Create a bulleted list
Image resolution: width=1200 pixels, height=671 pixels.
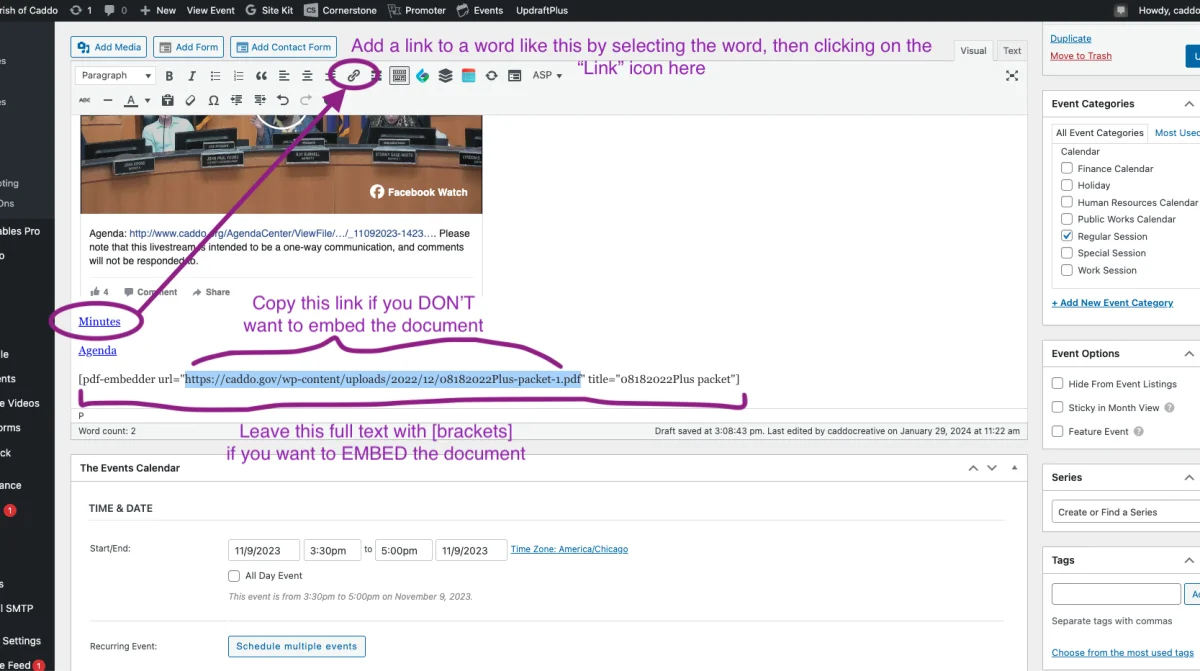point(215,76)
